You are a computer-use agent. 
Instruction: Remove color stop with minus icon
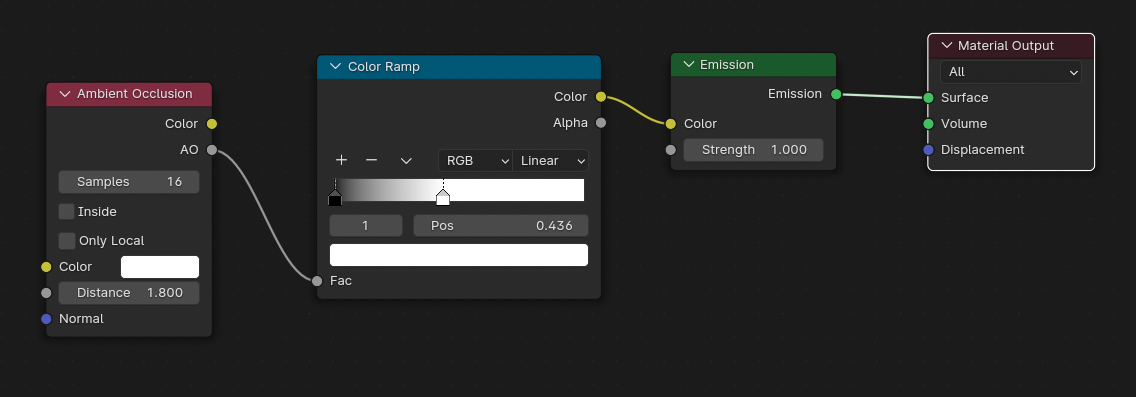tap(372, 160)
